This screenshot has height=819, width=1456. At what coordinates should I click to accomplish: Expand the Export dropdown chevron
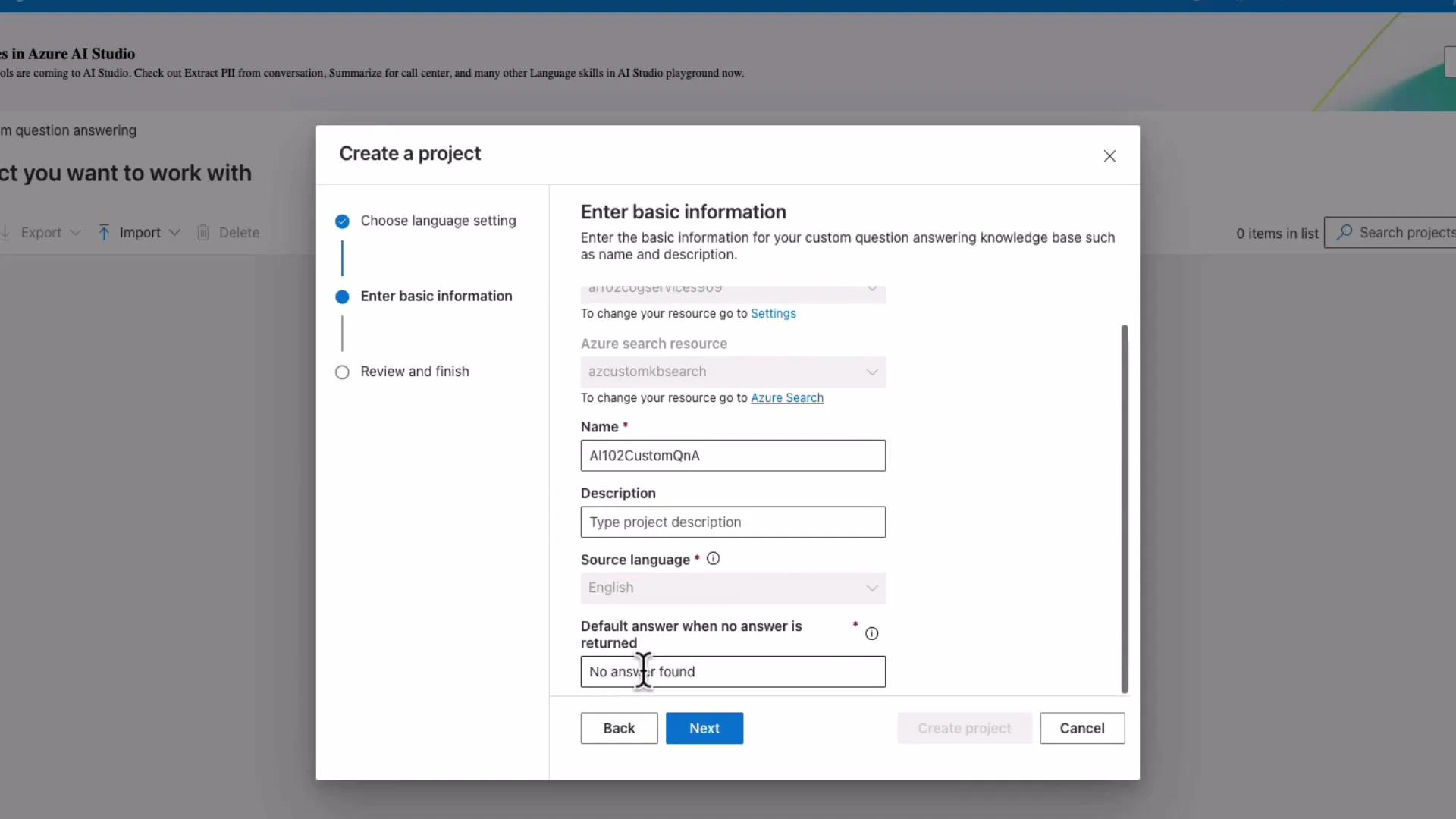[75, 232]
